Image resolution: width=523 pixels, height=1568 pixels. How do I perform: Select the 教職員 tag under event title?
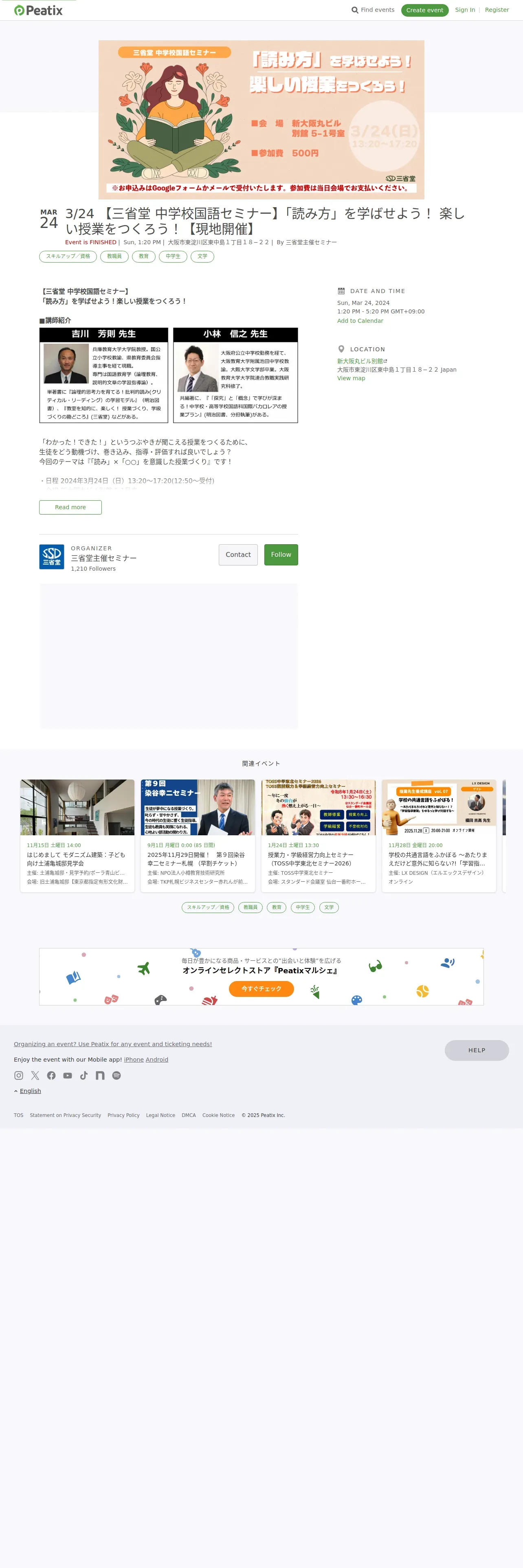tap(114, 256)
